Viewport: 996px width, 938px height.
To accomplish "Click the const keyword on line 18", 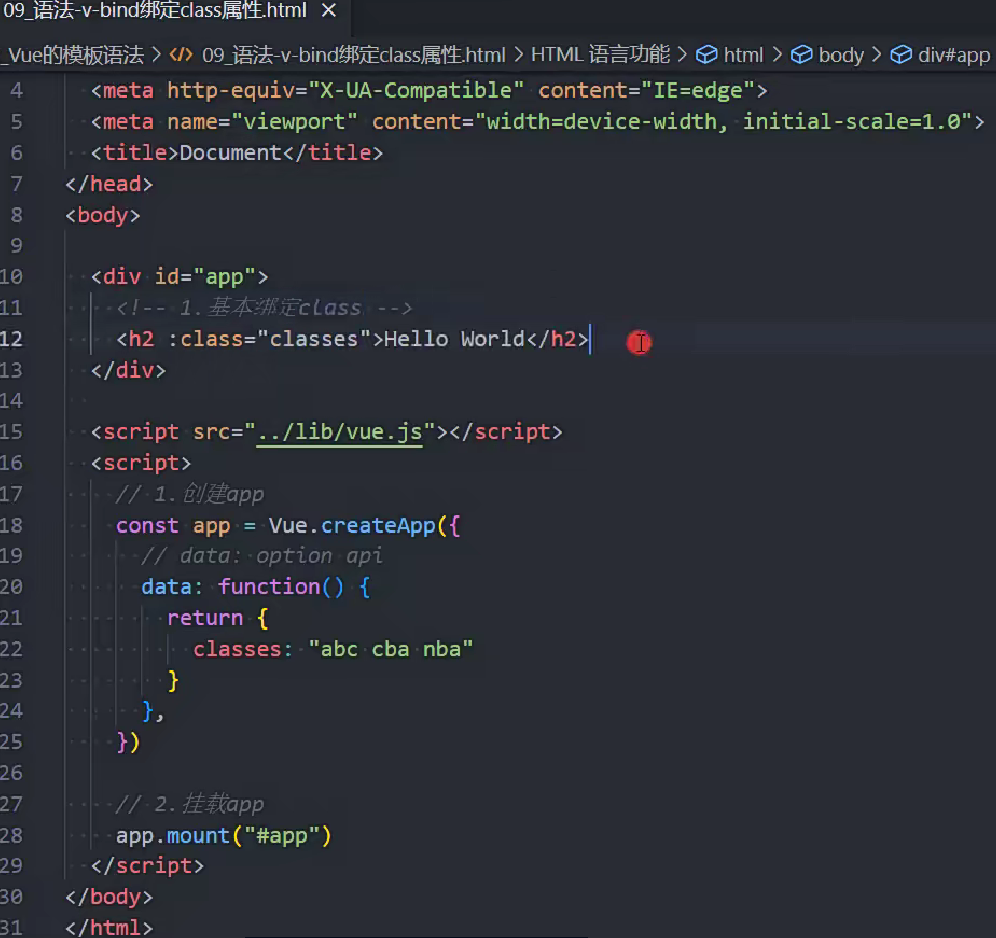I will pyautogui.click(x=147, y=526).
